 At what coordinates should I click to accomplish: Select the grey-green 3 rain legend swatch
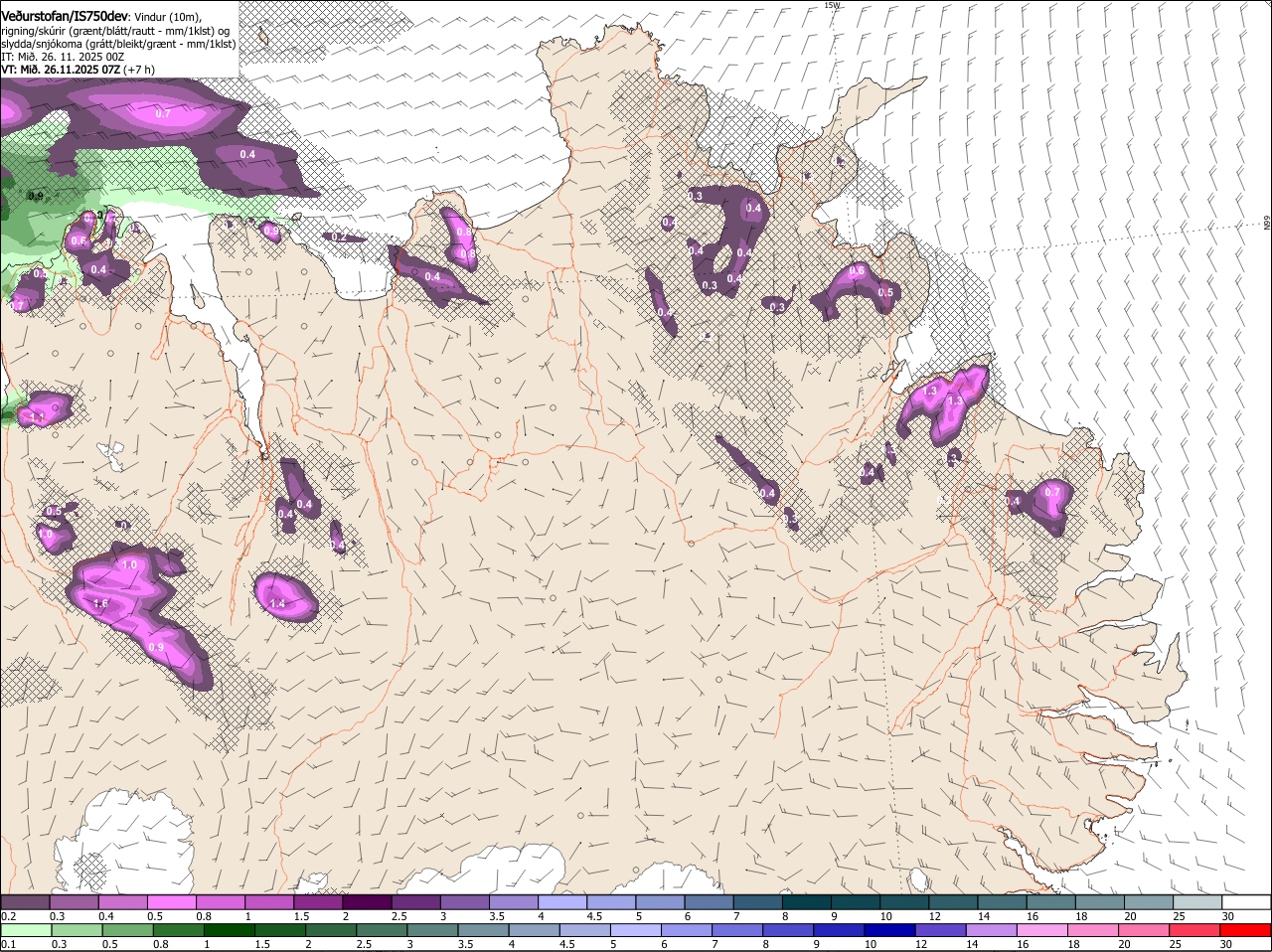431,930
